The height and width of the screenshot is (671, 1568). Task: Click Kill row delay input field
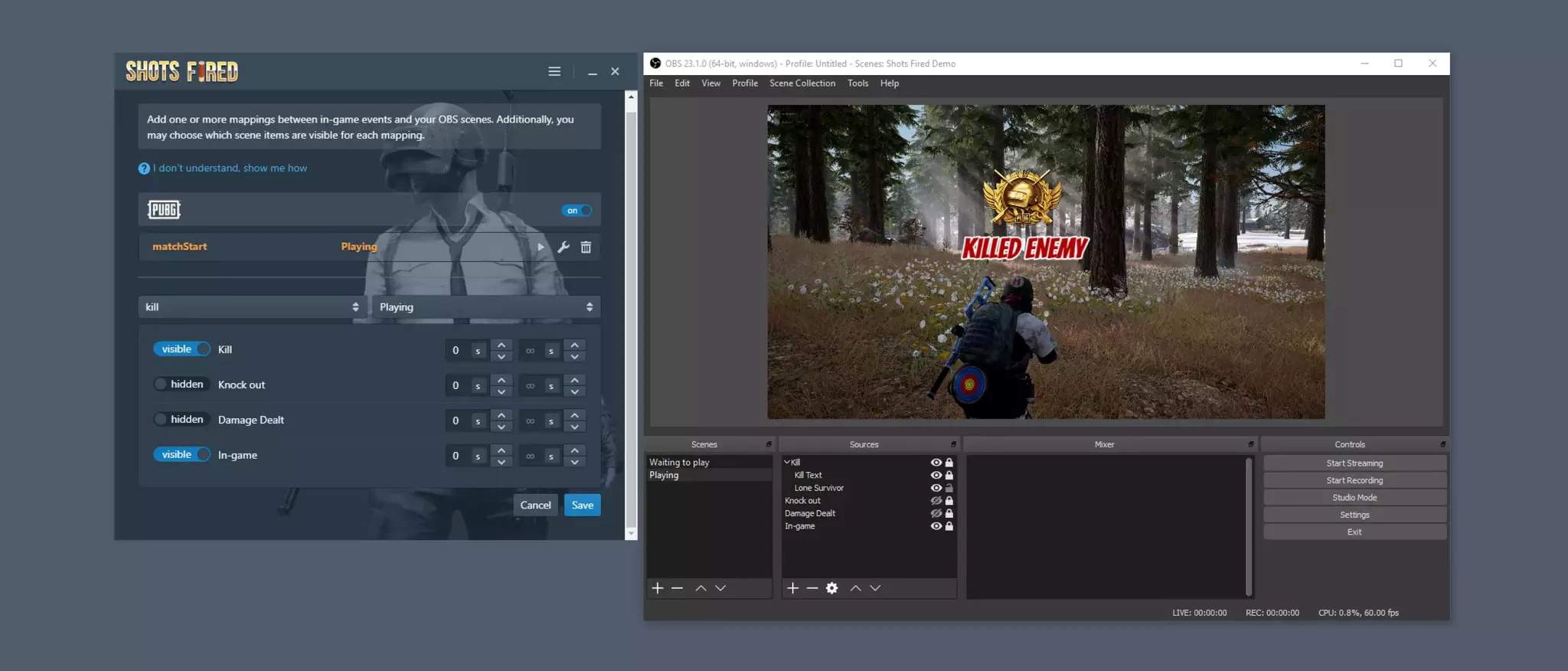[458, 350]
